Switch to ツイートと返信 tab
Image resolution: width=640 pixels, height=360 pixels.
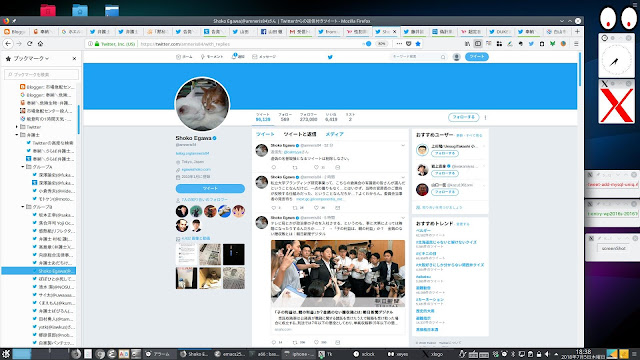300,134
